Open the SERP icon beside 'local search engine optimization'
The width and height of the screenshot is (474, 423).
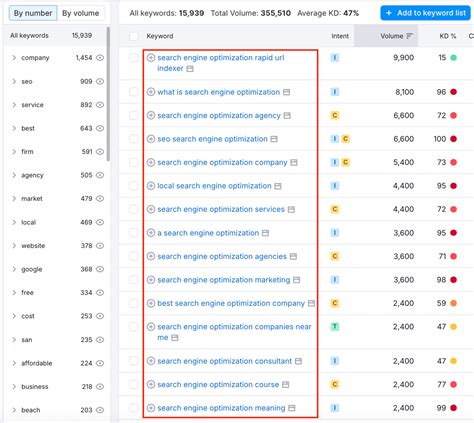click(278, 186)
